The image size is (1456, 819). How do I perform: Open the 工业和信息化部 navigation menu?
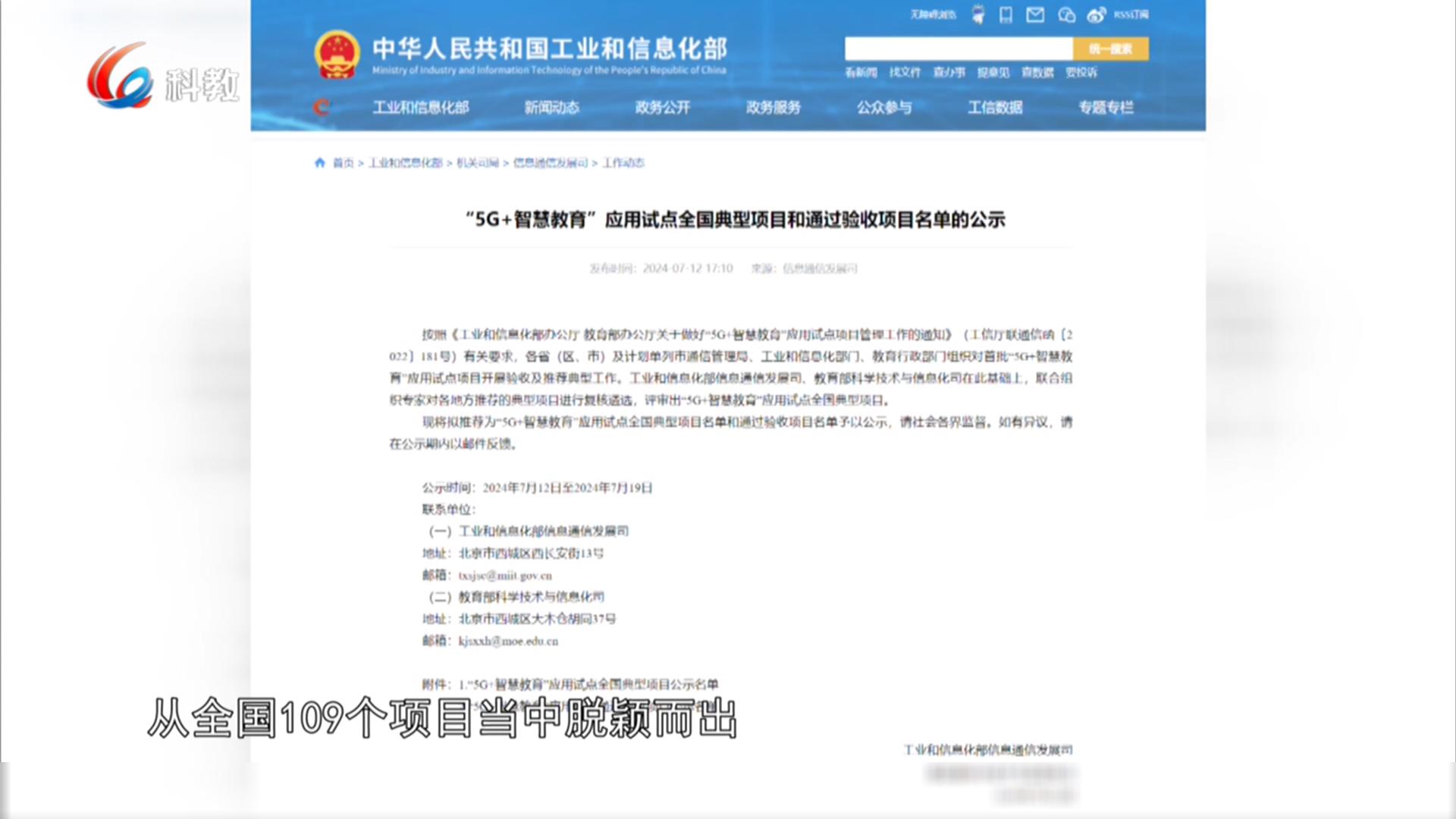point(420,108)
